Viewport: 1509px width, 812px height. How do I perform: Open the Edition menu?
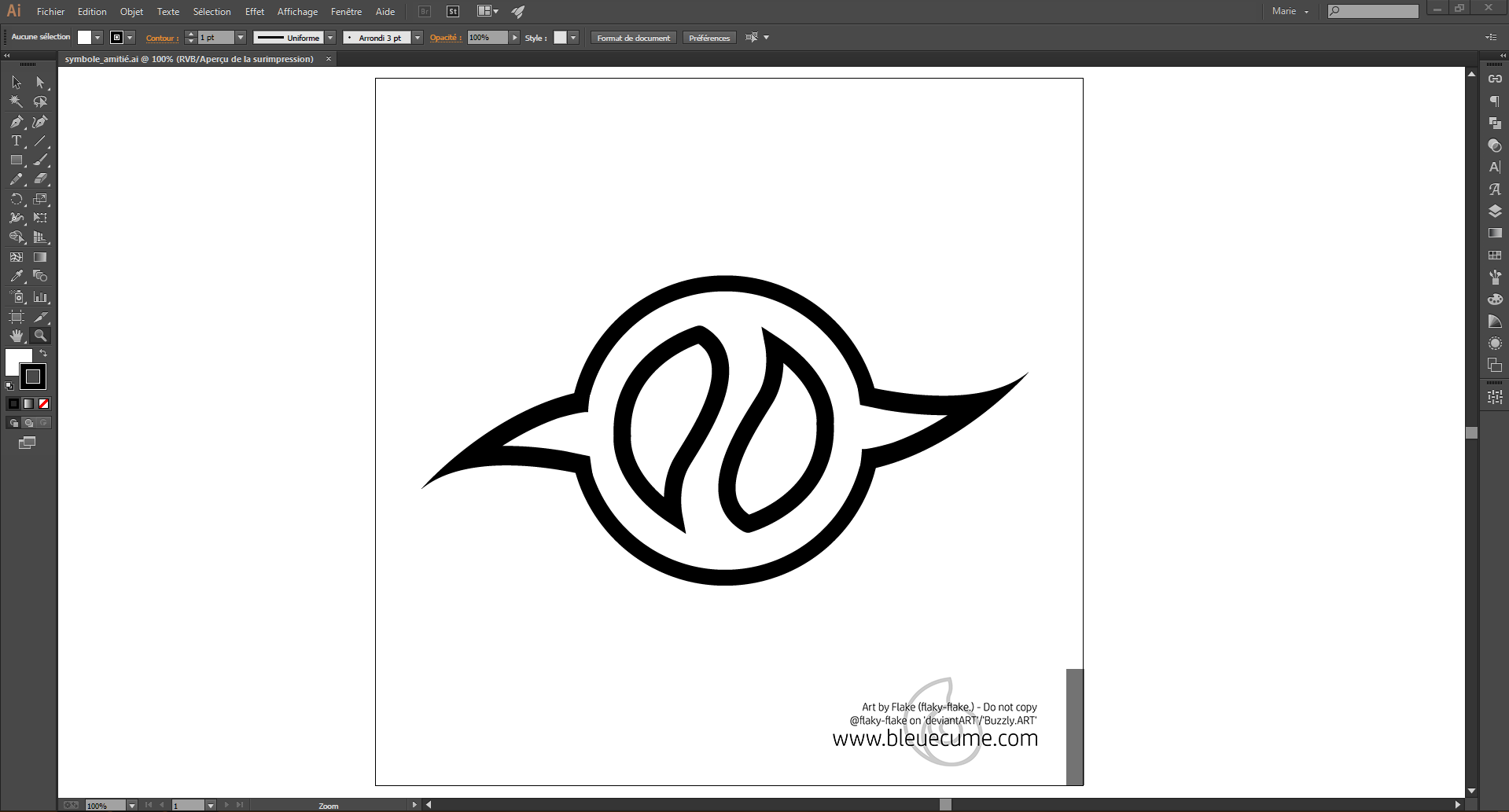92,12
